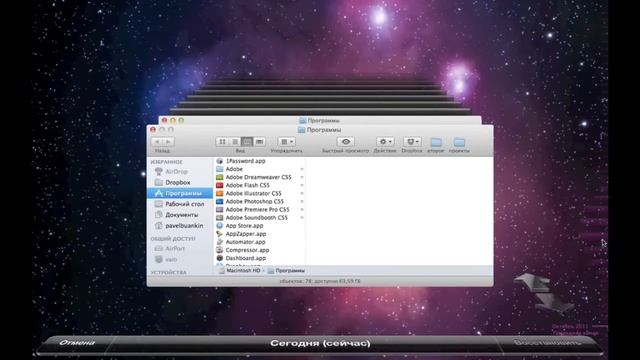The height and width of the screenshot is (360, 640).
Task: Open the Action gear dropdown menu
Action: [385, 142]
